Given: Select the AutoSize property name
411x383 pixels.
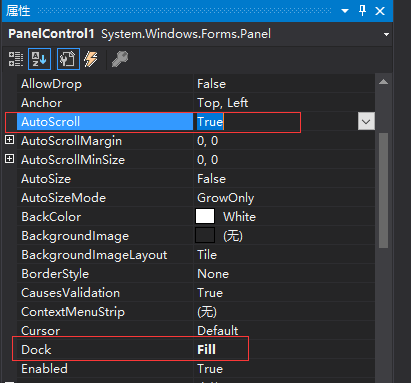Looking at the screenshot, I should coord(46,179).
